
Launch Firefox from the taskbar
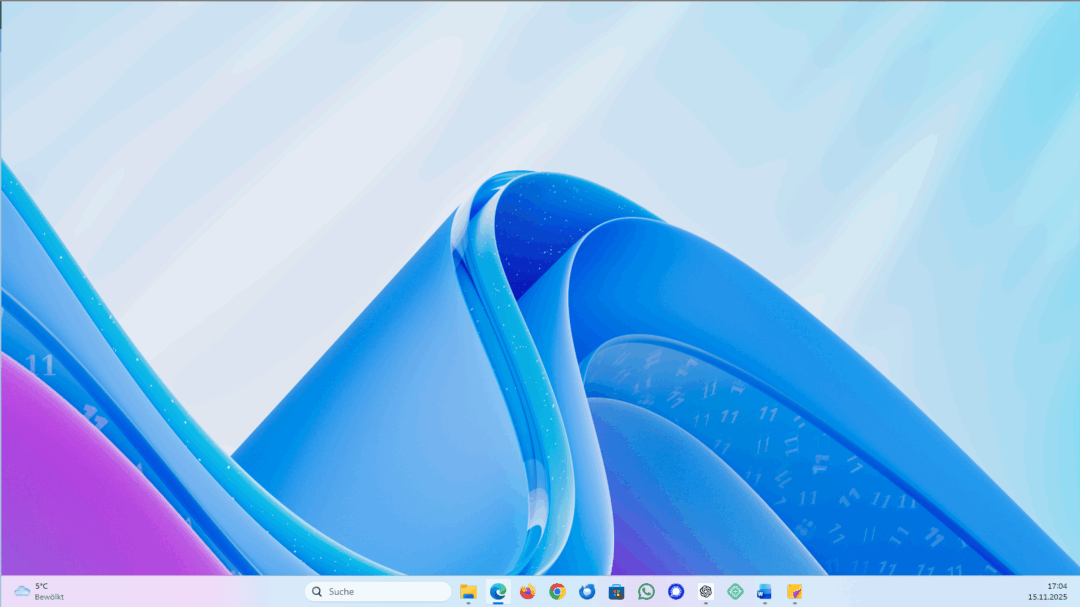527,591
